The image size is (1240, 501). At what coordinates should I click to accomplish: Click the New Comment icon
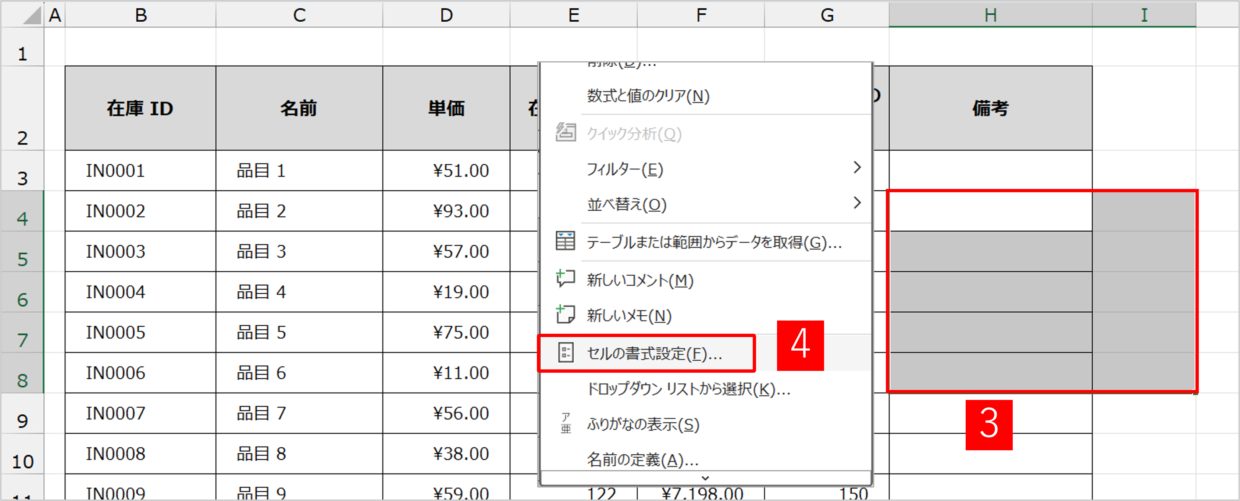click(x=565, y=280)
